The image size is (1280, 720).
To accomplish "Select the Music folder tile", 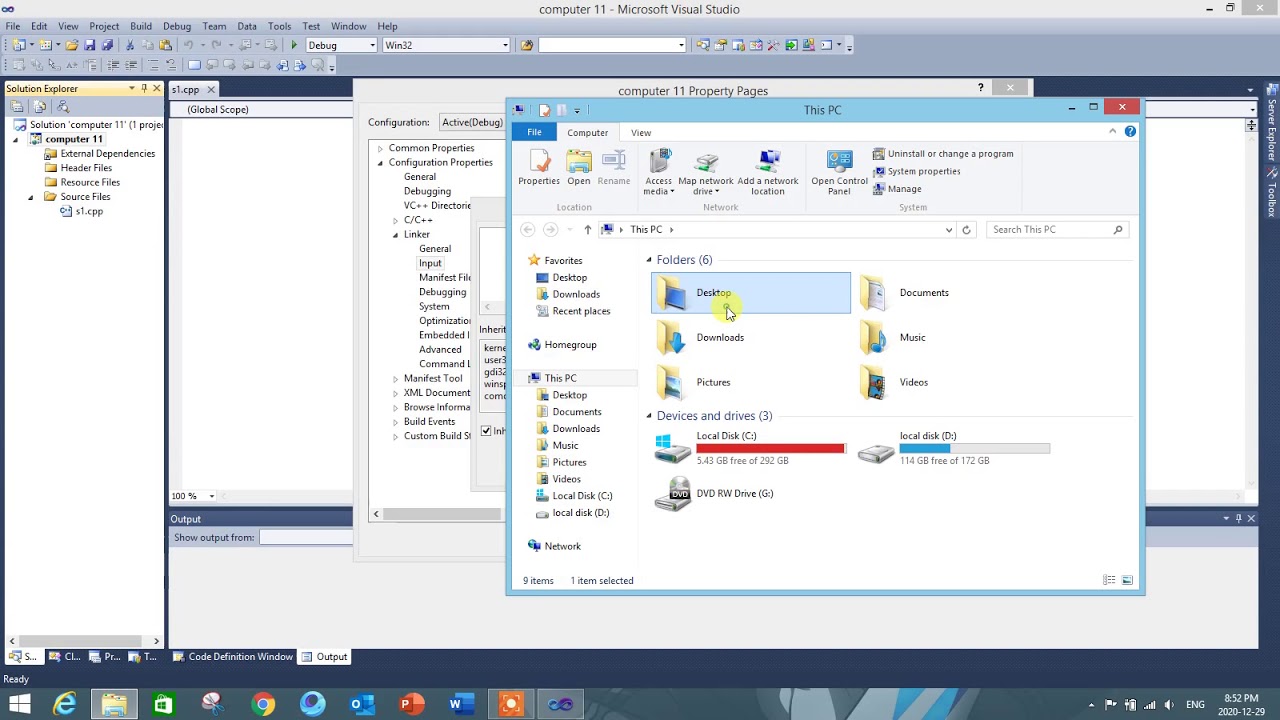I will click(954, 338).
